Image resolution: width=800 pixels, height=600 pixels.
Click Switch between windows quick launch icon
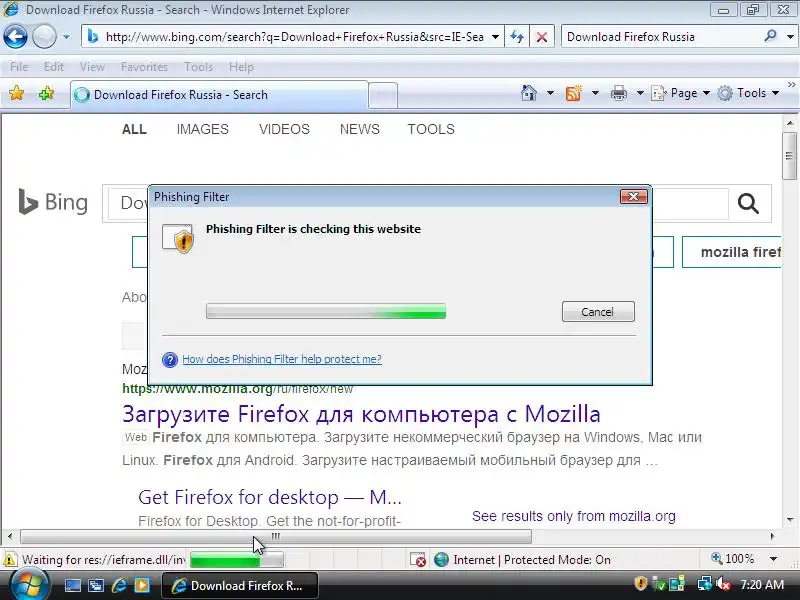[x=95, y=585]
